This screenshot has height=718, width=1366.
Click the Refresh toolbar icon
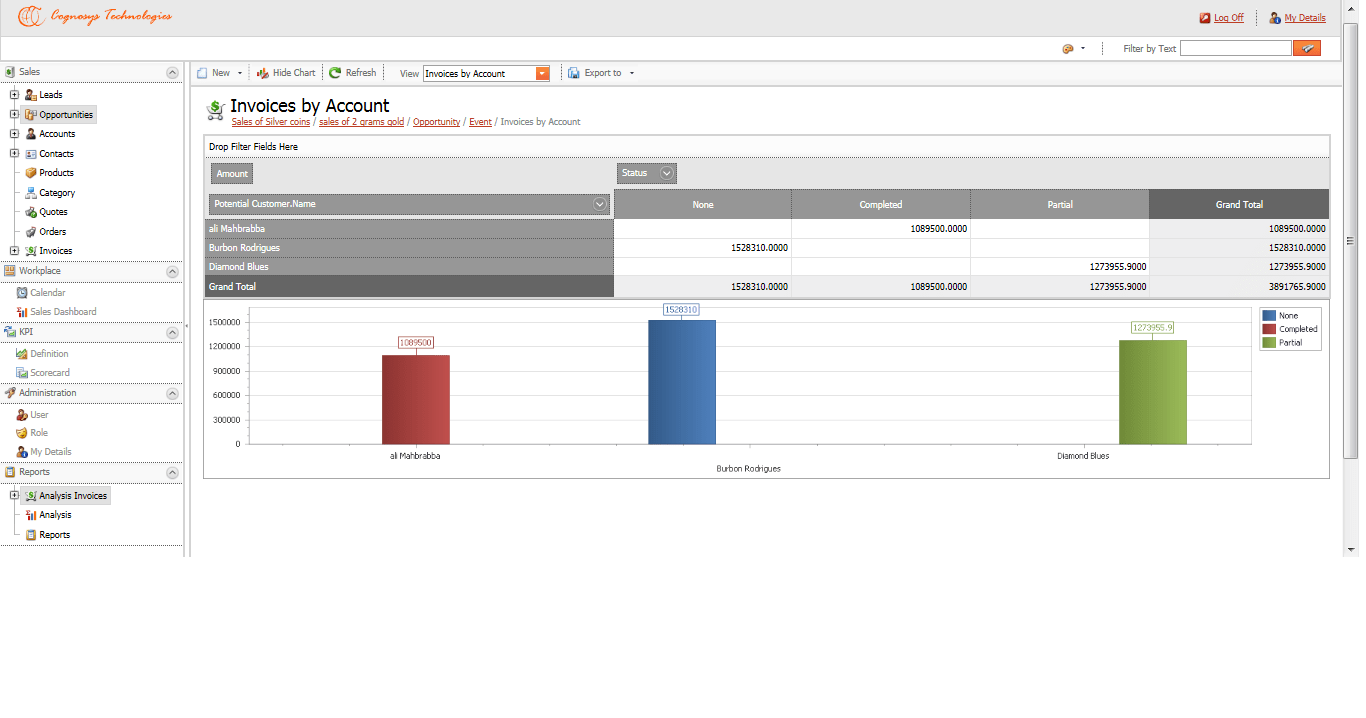click(x=335, y=73)
